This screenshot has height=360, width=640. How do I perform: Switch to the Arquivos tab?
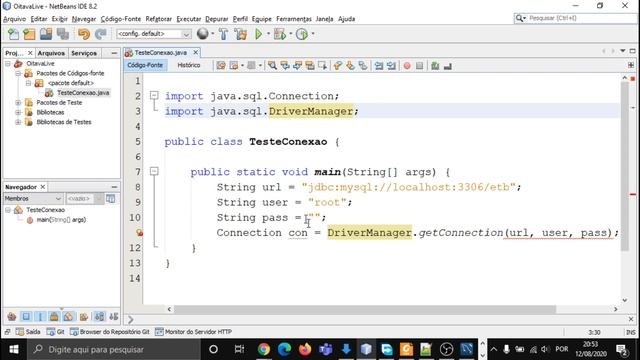tap(51, 53)
